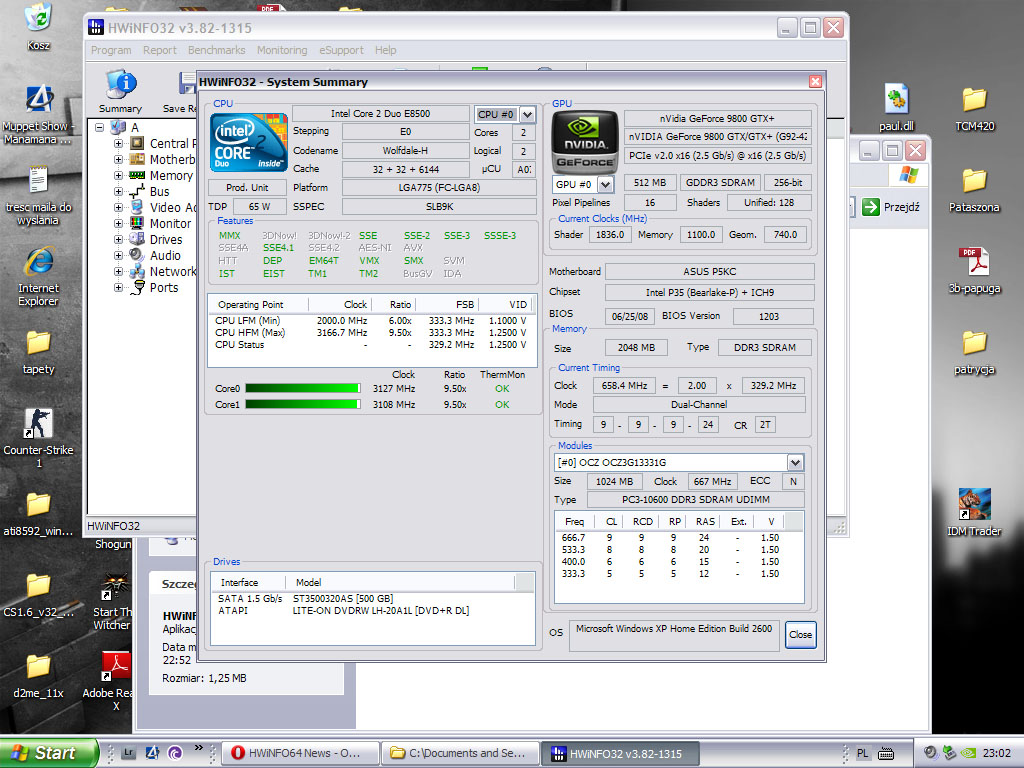The width and height of the screenshot is (1024, 768).
Task: Click the NVIDIA GeForce logo
Action: point(584,141)
